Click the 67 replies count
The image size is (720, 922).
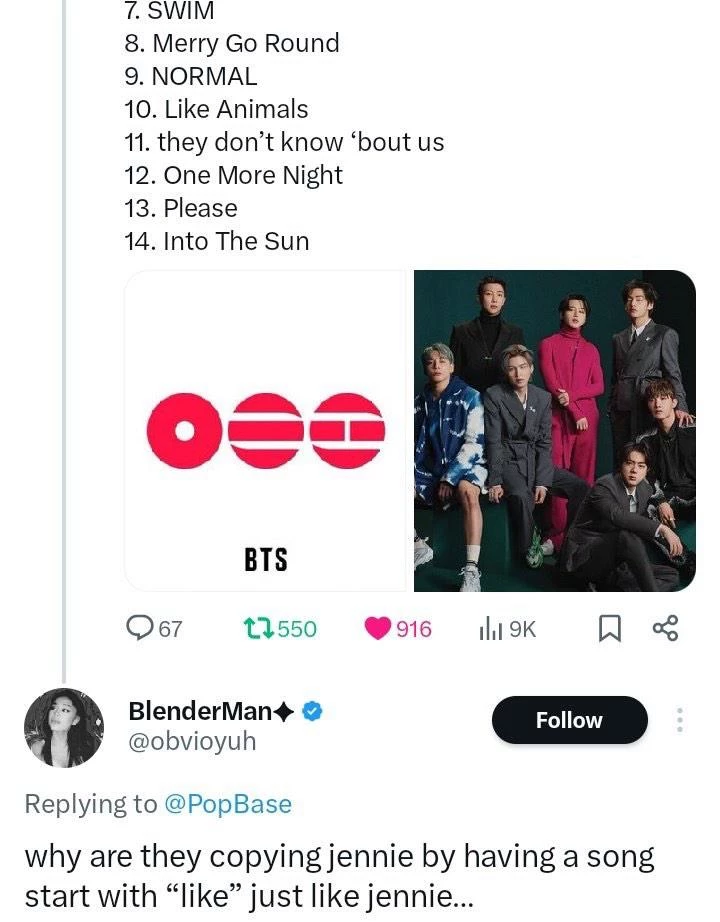pos(171,629)
